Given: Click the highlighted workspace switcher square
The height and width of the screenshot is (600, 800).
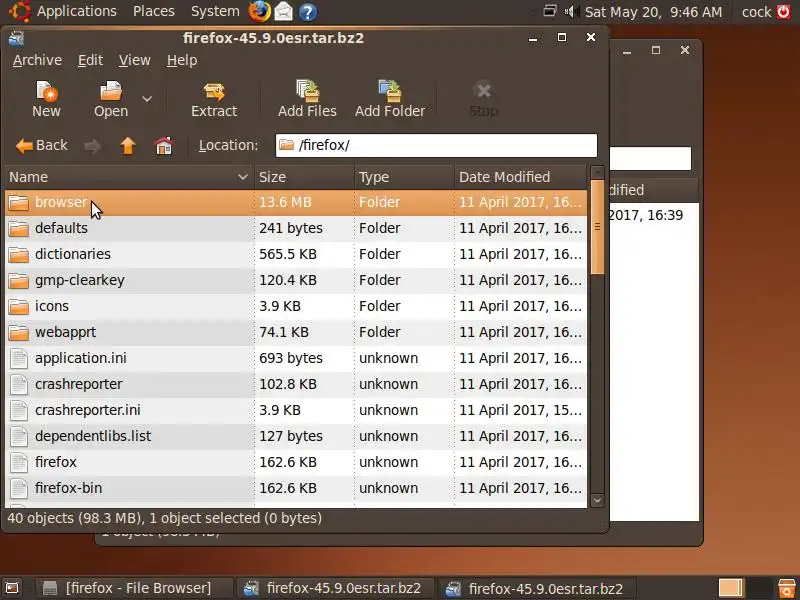Looking at the screenshot, I should tap(731, 588).
